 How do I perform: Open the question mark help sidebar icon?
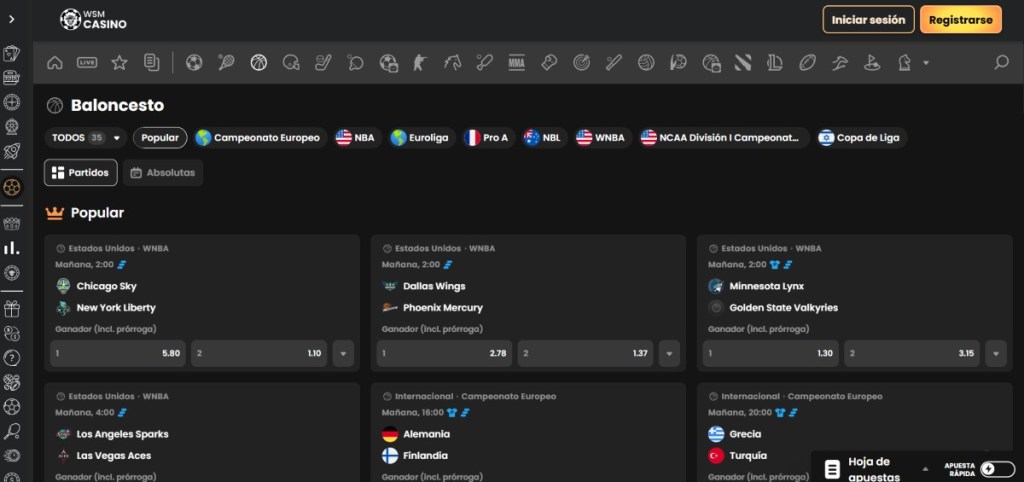(x=12, y=357)
